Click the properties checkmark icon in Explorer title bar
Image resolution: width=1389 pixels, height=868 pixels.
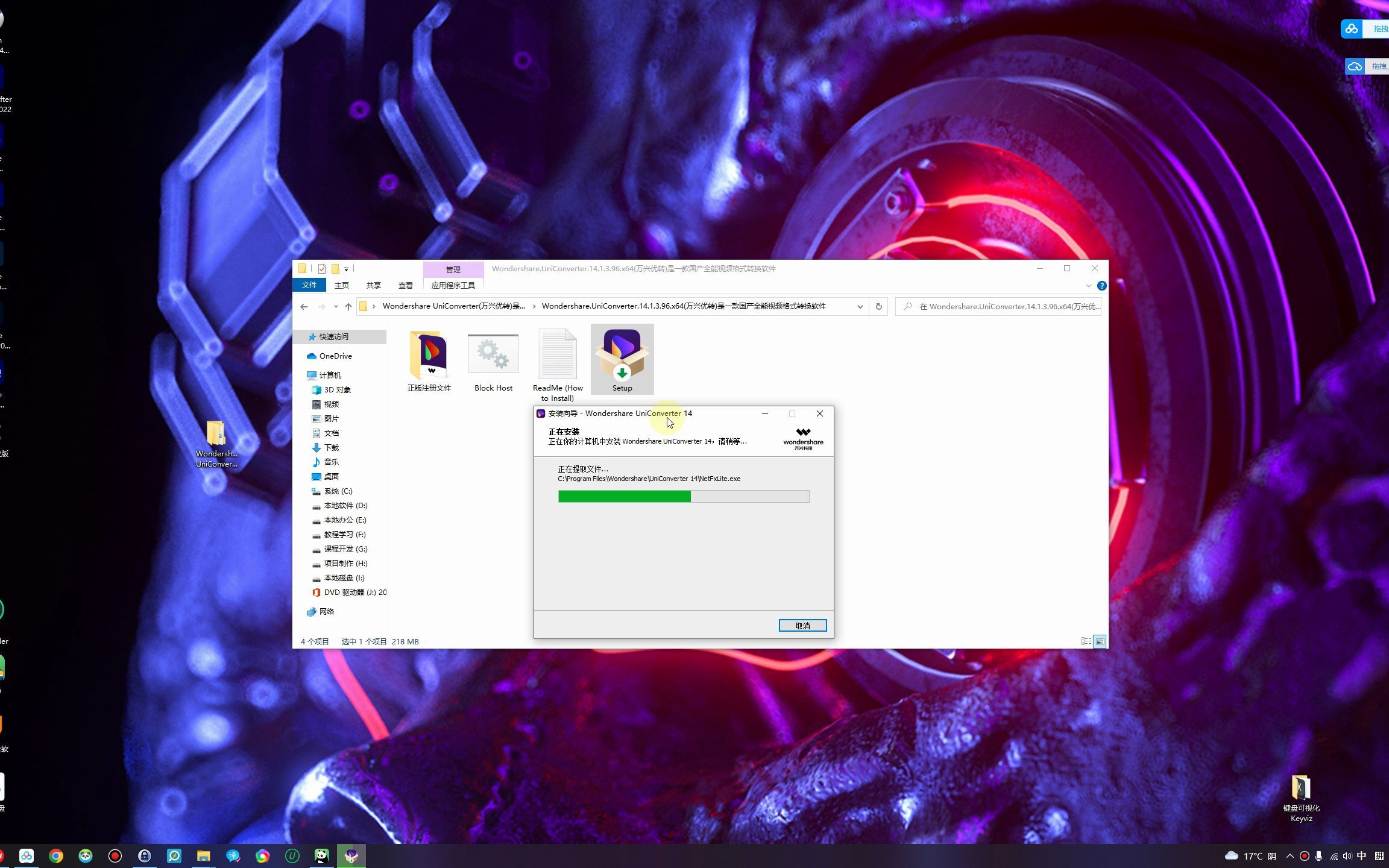click(322, 269)
